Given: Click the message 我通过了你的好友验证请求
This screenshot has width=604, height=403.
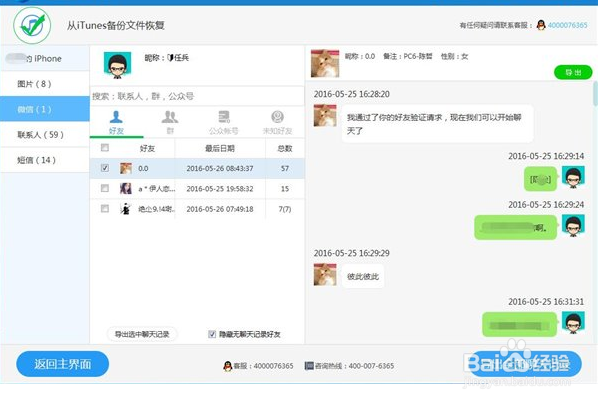Looking at the screenshot, I should pyautogui.click(x=437, y=124).
